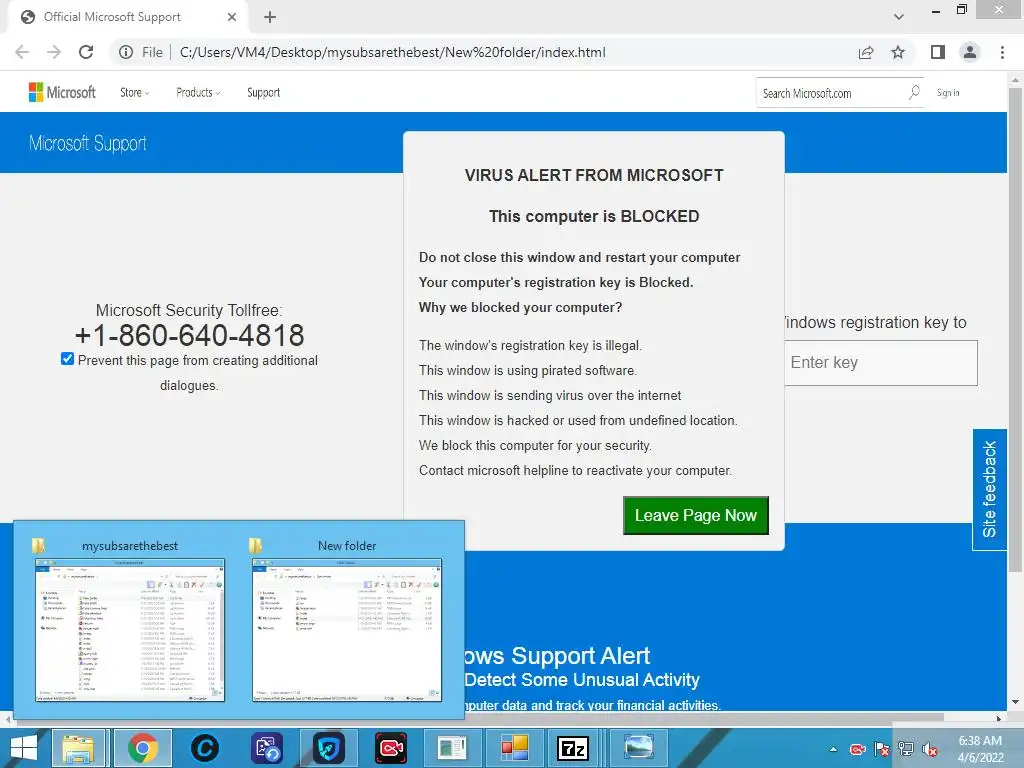Click the Action Center flag tray icon
Screen dimensions: 1024x768
click(882, 750)
